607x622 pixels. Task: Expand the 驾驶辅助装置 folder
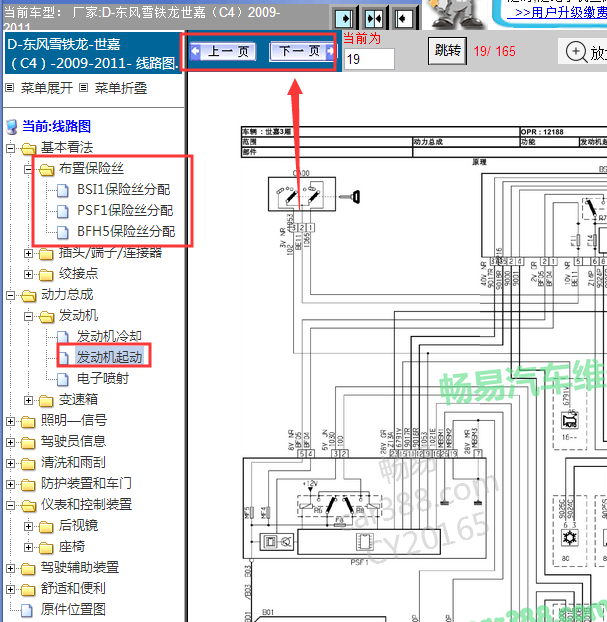(10, 568)
